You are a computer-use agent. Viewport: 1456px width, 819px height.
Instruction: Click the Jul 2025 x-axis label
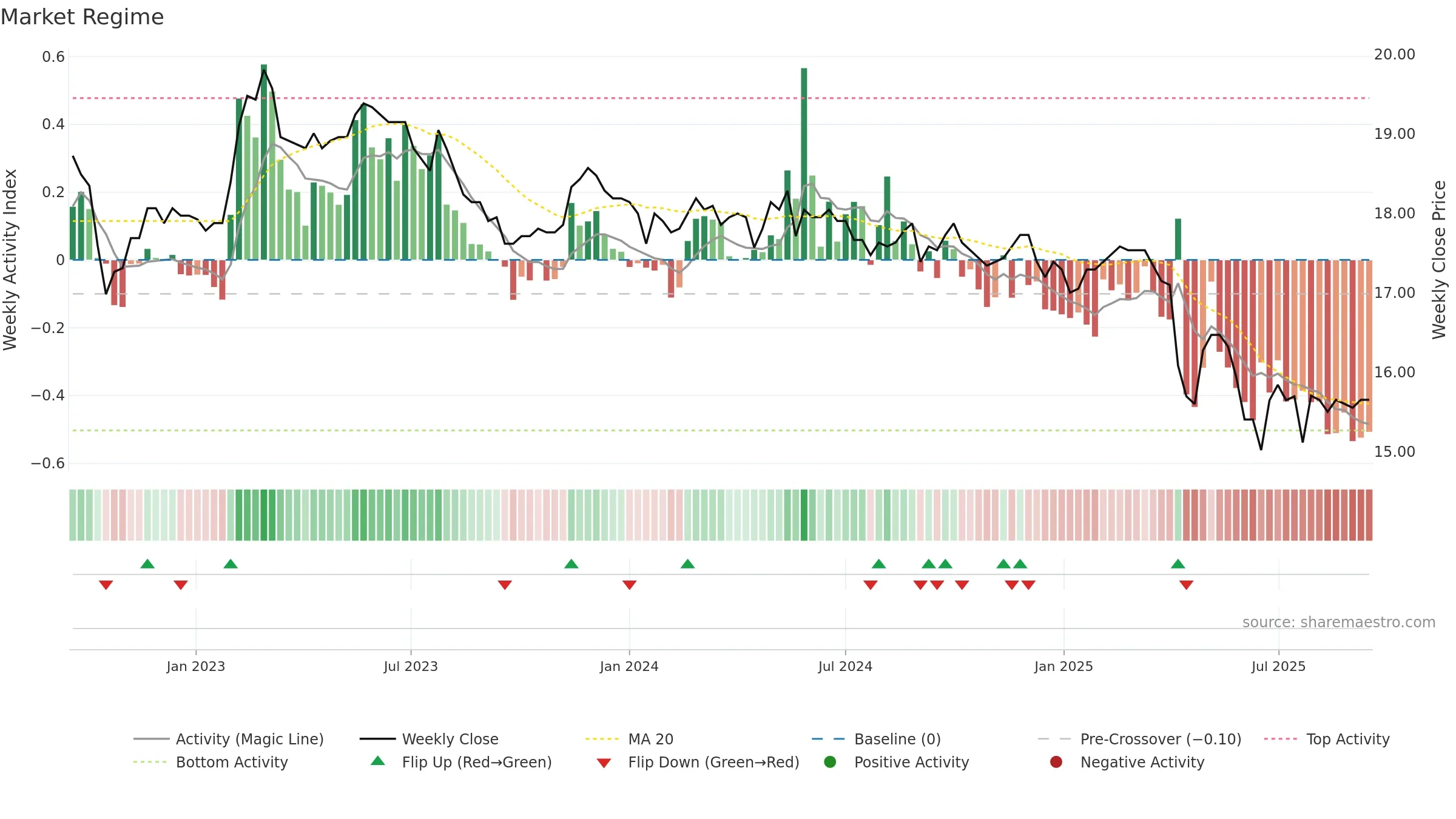pyautogui.click(x=1278, y=666)
